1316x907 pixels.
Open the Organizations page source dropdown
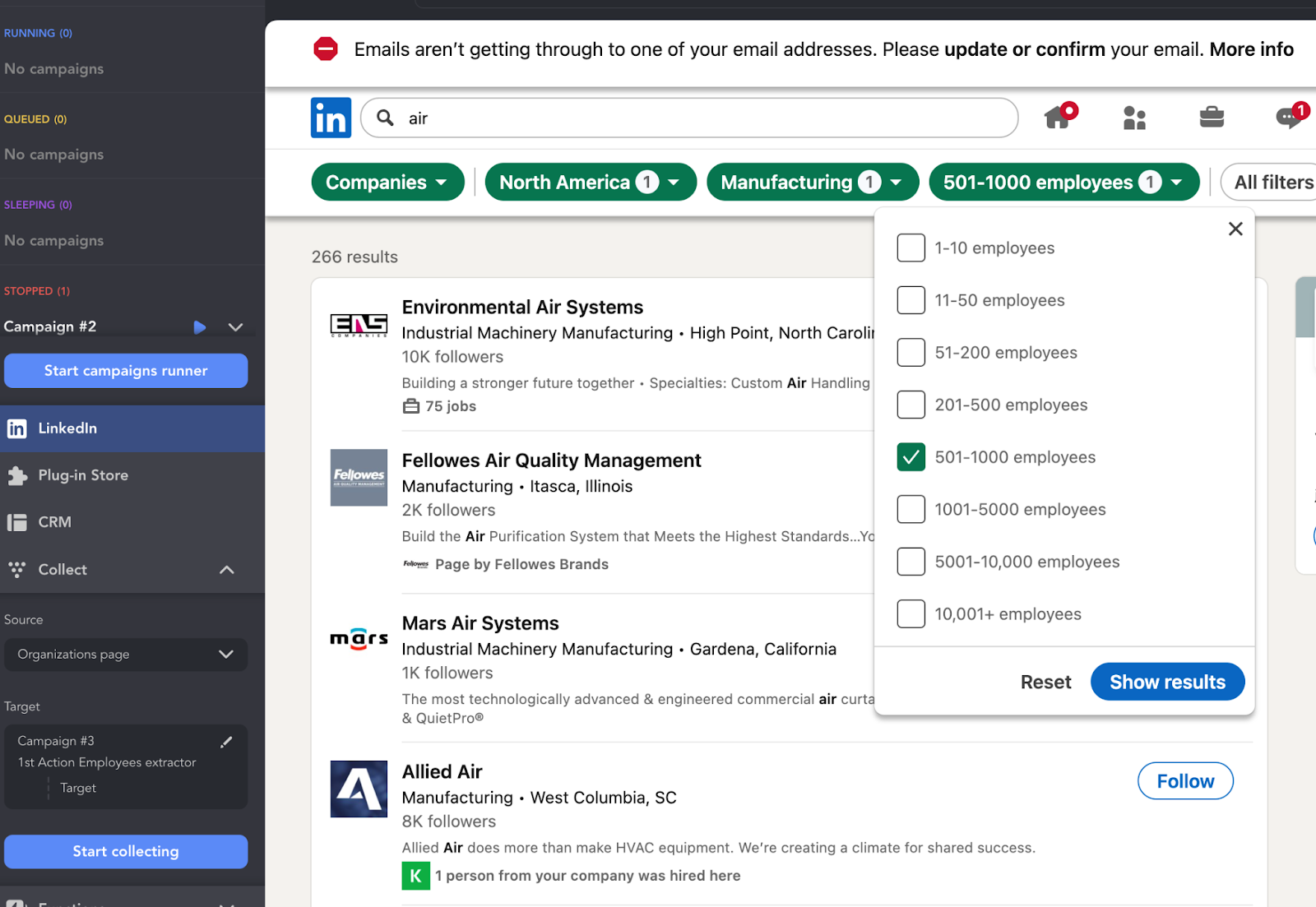coord(126,655)
